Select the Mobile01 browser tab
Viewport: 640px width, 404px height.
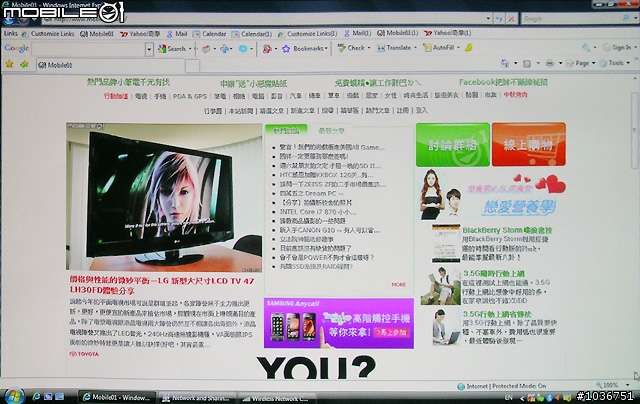[x=110, y=65]
